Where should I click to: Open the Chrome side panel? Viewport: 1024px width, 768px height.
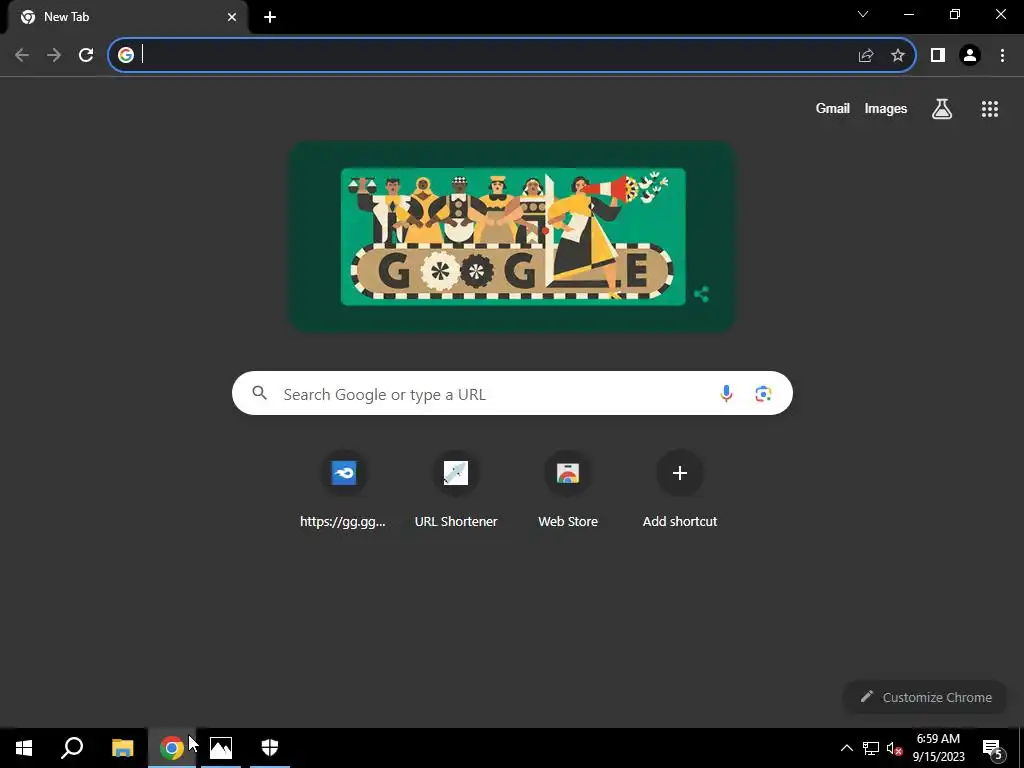[x=938, y=55]
